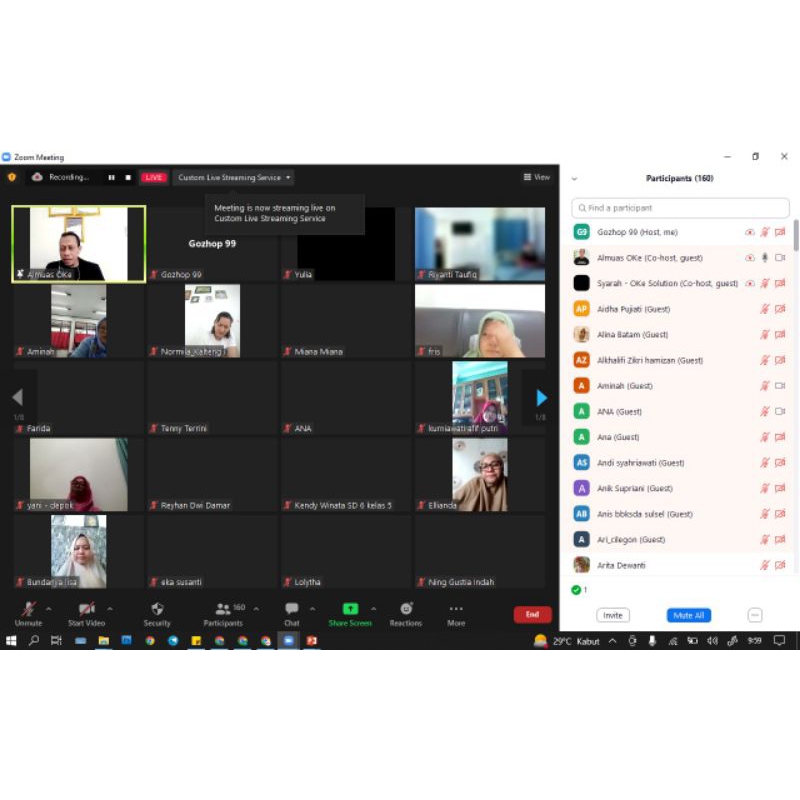
Task: Click the encryption shield icon
Action: [x=12, y=177]
